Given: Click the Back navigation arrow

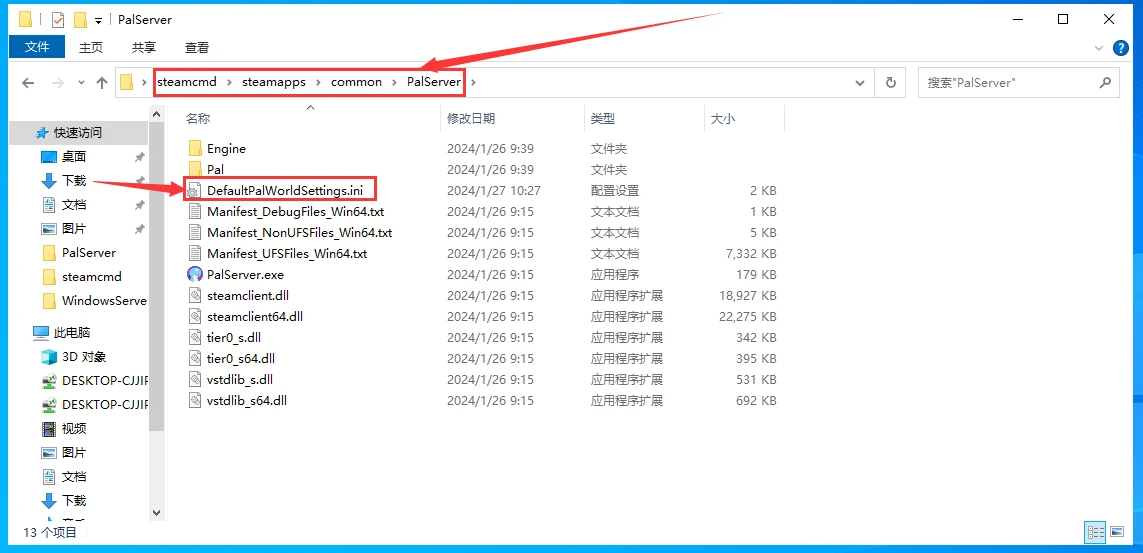Looking at the screenshot, I should [28, 83].
